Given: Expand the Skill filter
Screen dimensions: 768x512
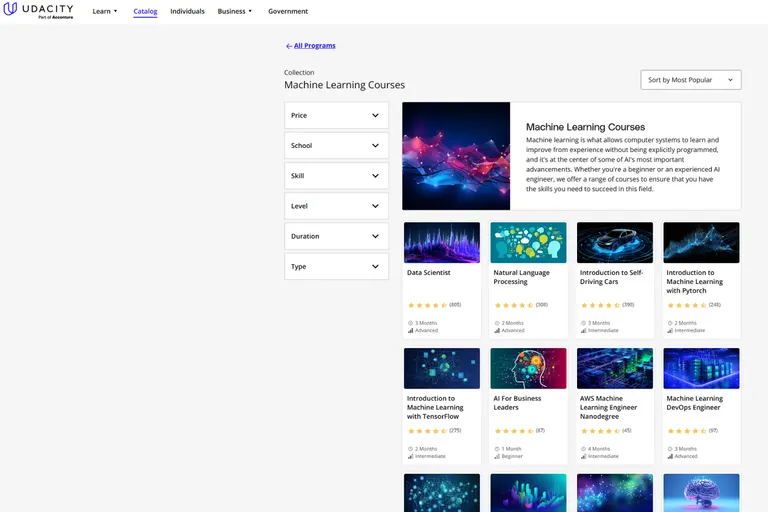Looking at the screenshot, I should 336,176.
